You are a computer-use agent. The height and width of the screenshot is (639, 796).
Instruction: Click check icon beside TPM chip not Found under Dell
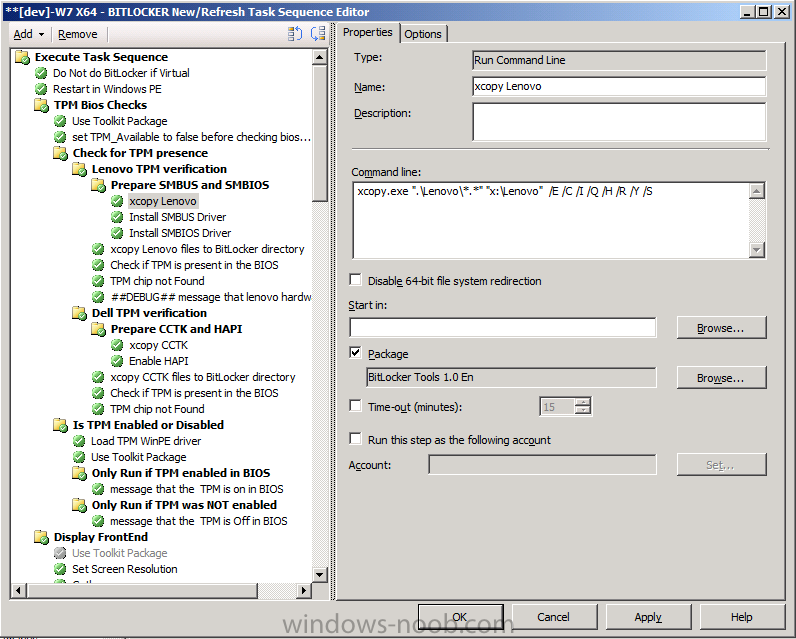(x=98, y=409)
